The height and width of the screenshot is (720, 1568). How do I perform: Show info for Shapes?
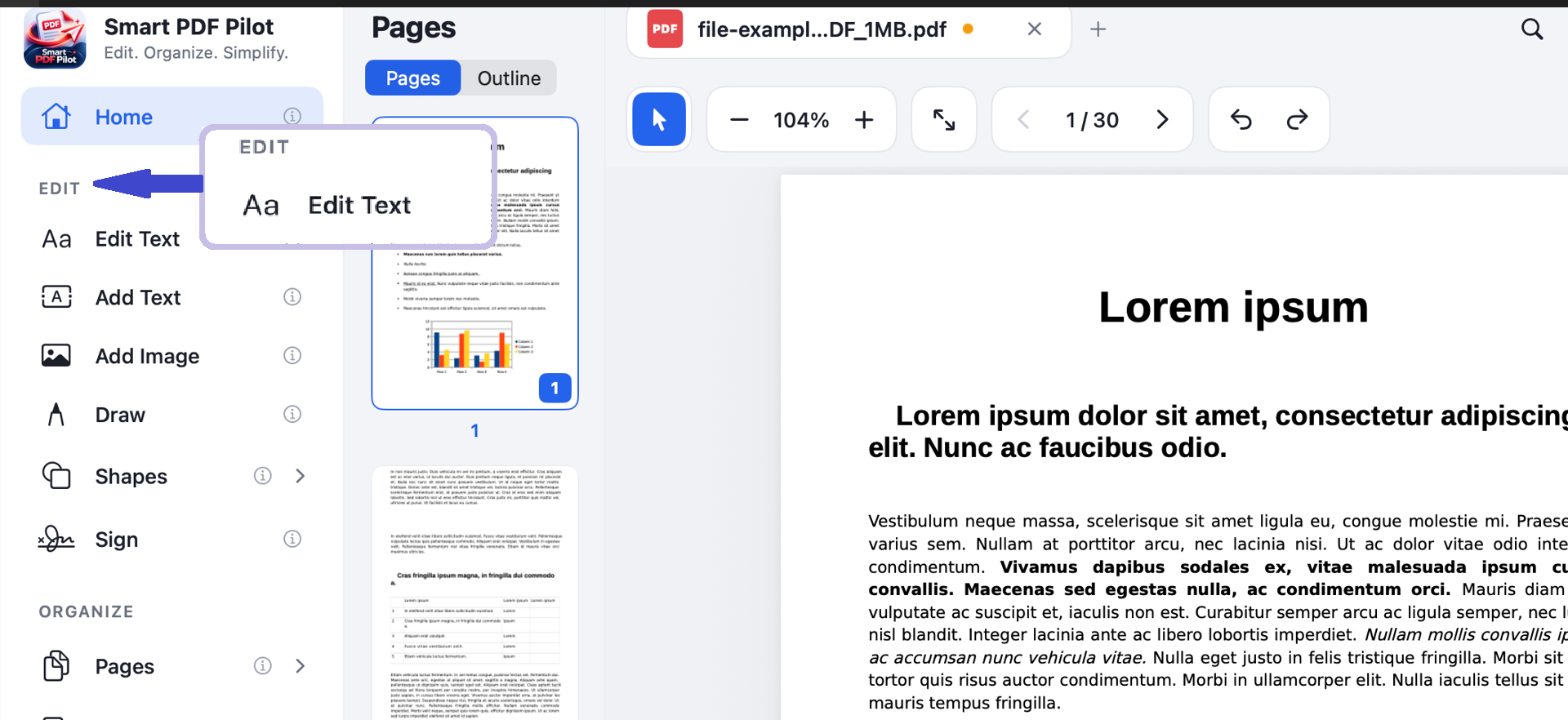[x=263, y=476]
